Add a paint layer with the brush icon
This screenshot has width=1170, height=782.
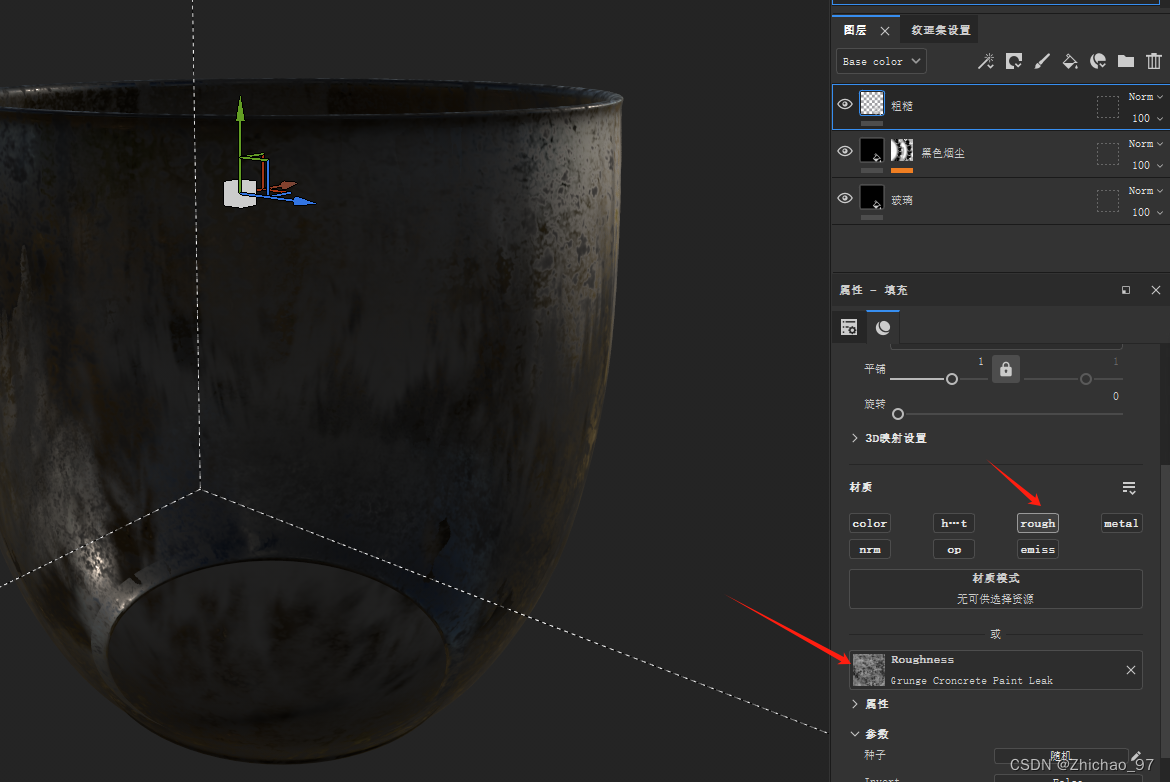[1042, 61]
